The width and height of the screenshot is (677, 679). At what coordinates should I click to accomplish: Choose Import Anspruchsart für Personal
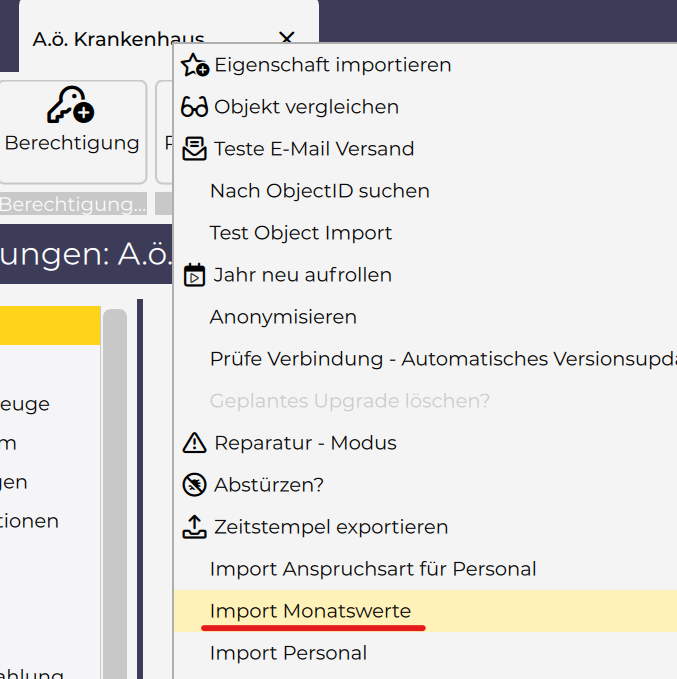pos(373,569)
